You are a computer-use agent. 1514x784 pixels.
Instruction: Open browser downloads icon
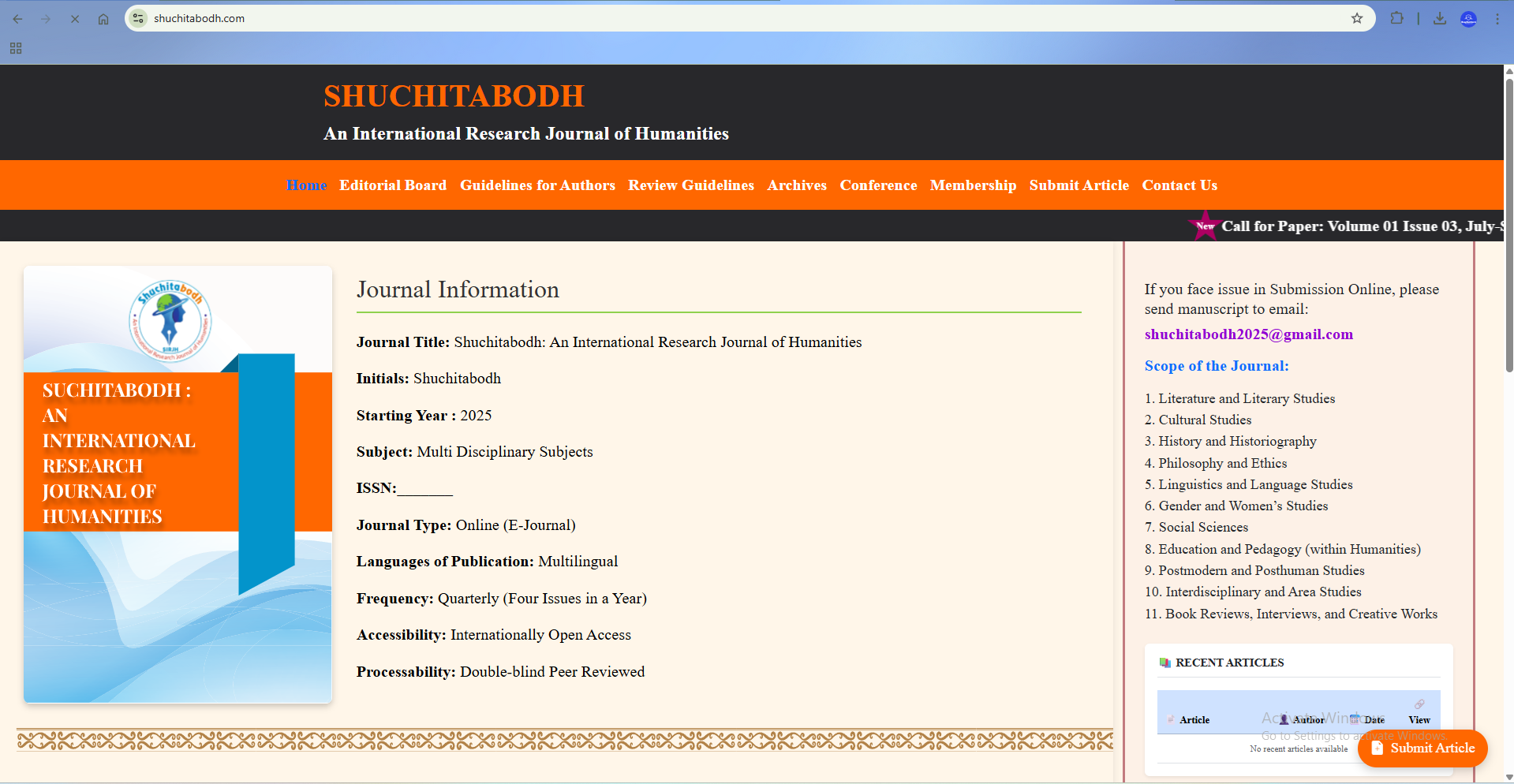[1440, 18]
